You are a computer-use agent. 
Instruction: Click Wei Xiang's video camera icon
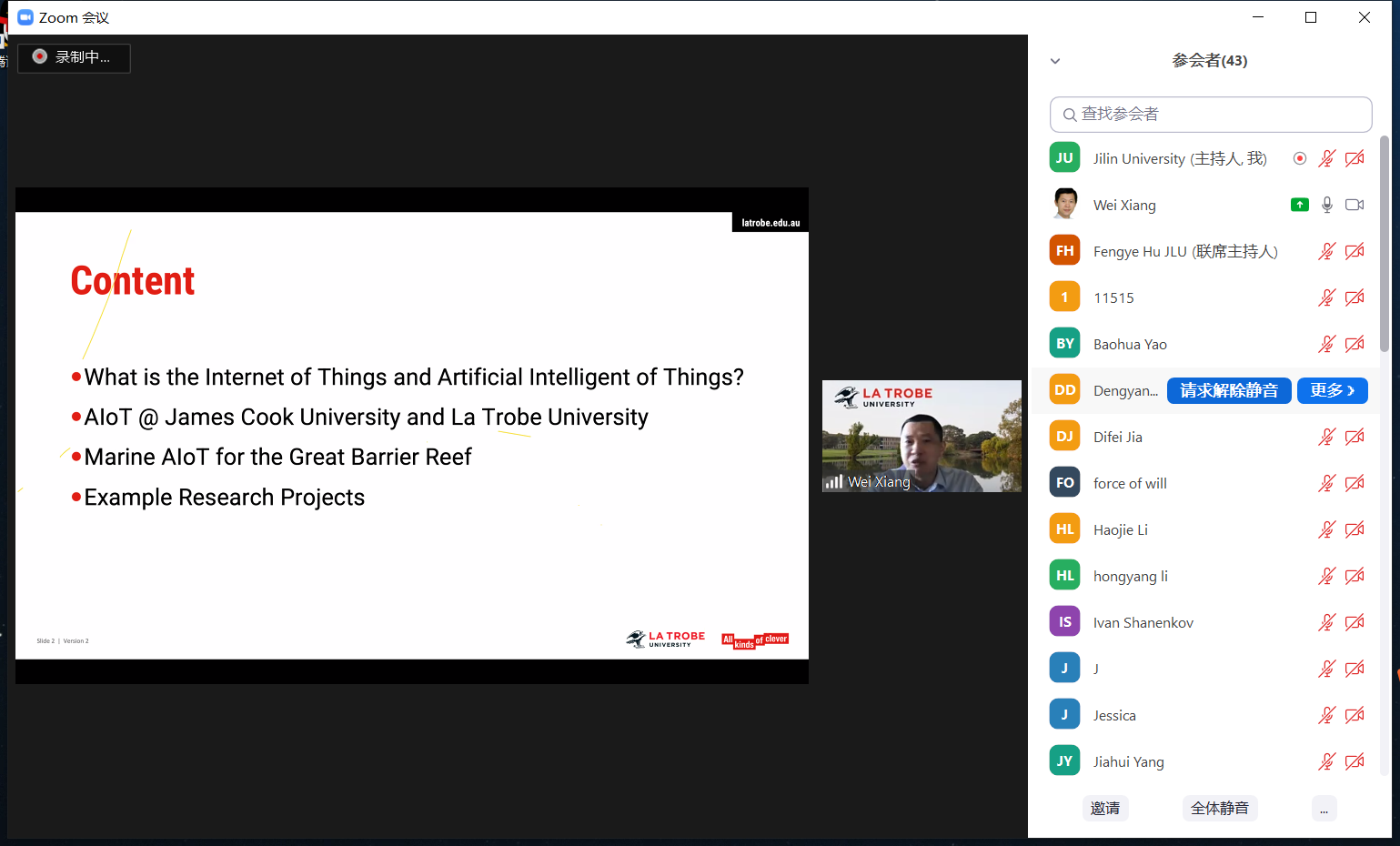pyautogui.click(x=1355, y=205)
